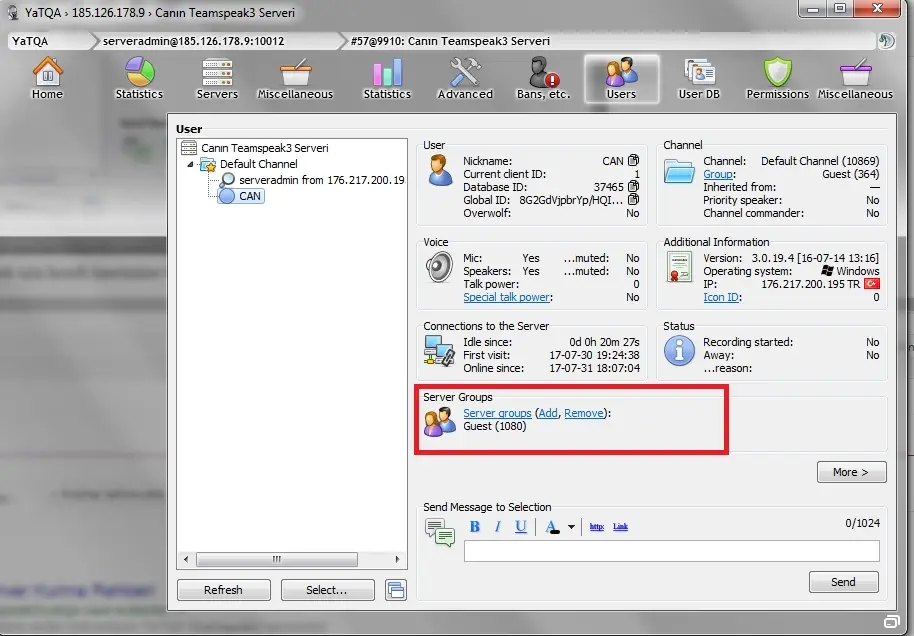
Task: Click the overlapping windows icon in the bottom-right corner
Action: coord(892,621)
